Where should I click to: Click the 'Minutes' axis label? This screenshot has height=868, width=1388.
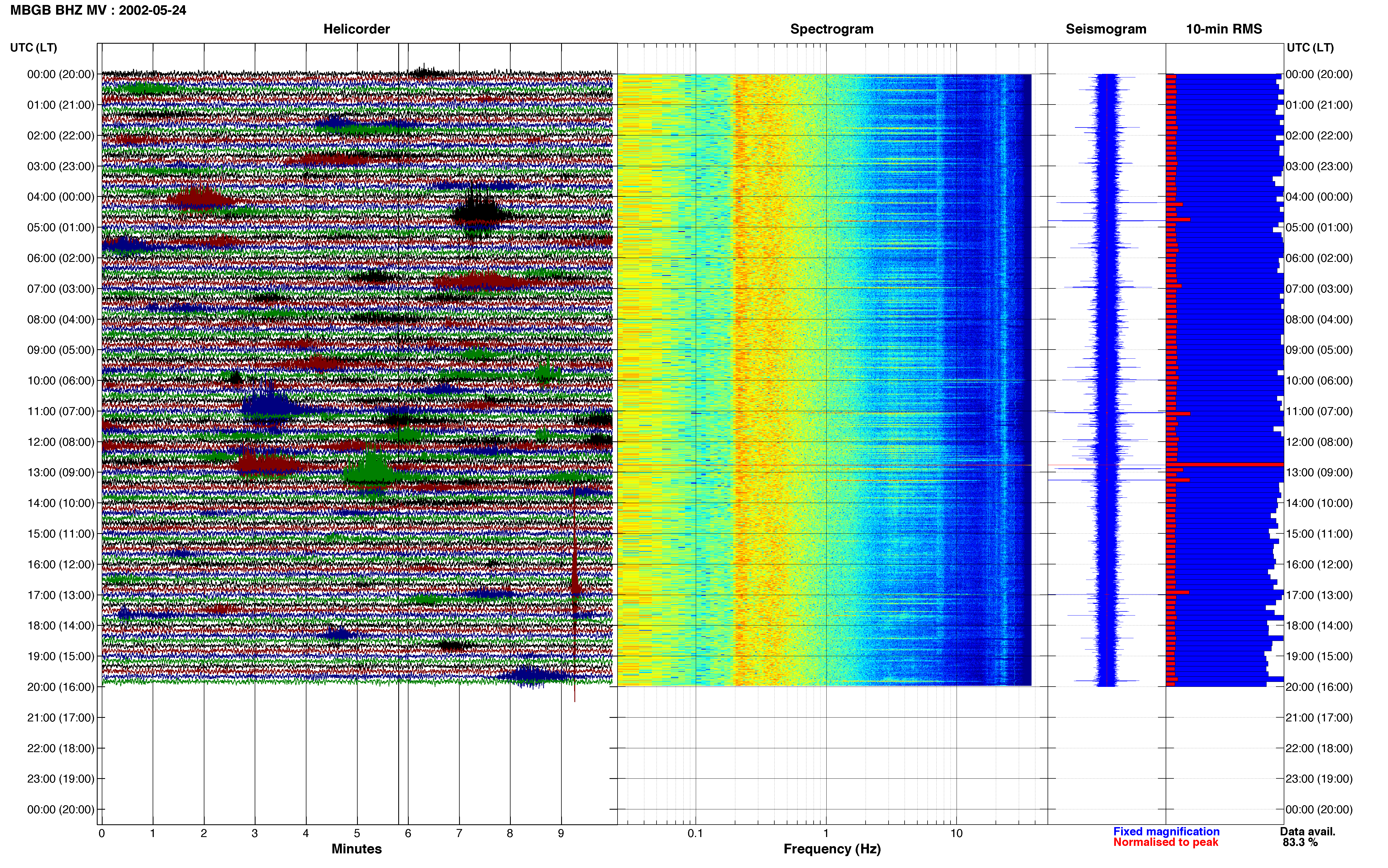(x=356, y=848)
